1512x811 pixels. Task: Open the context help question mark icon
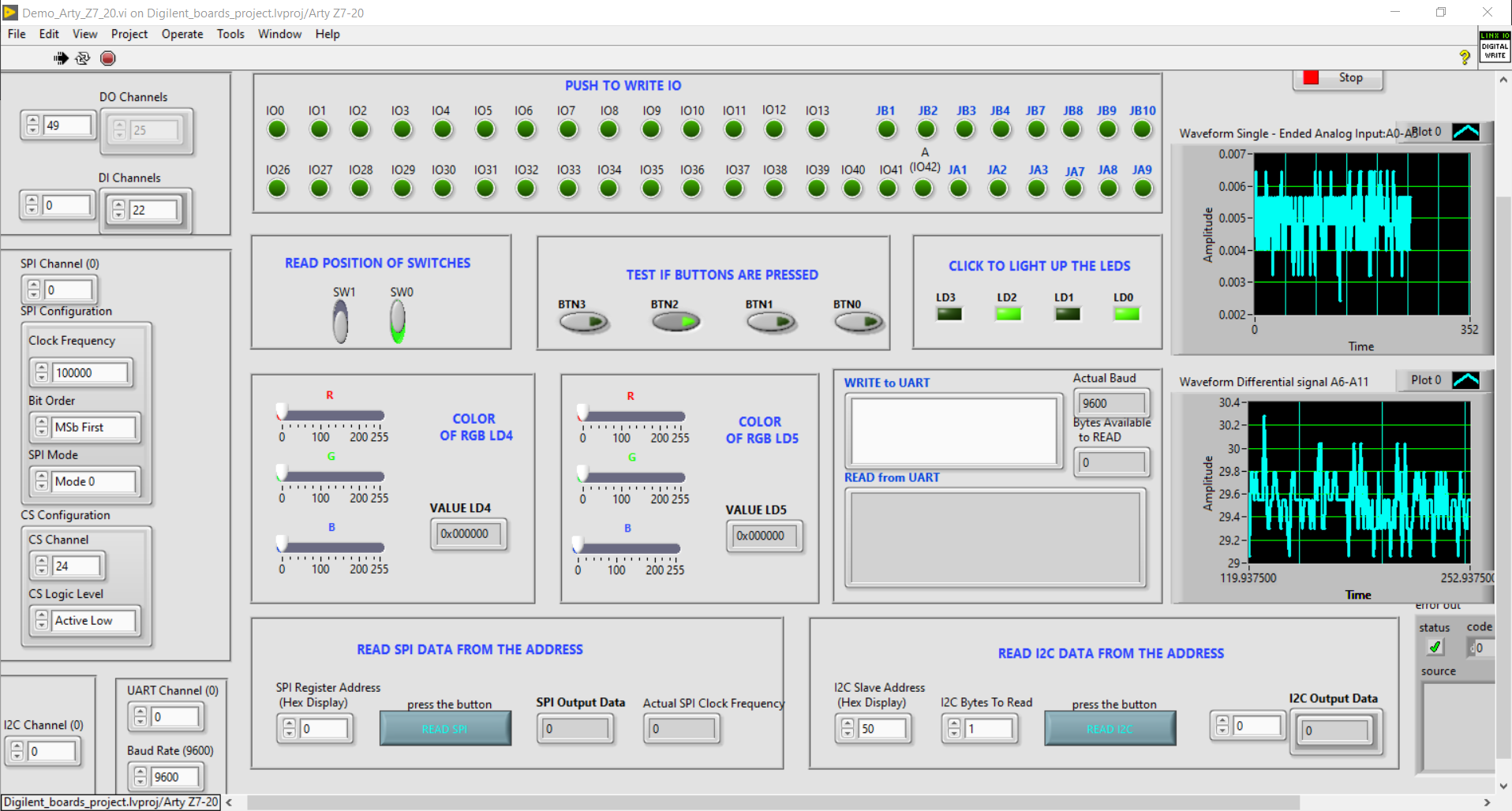click(x=1464, y=57)
